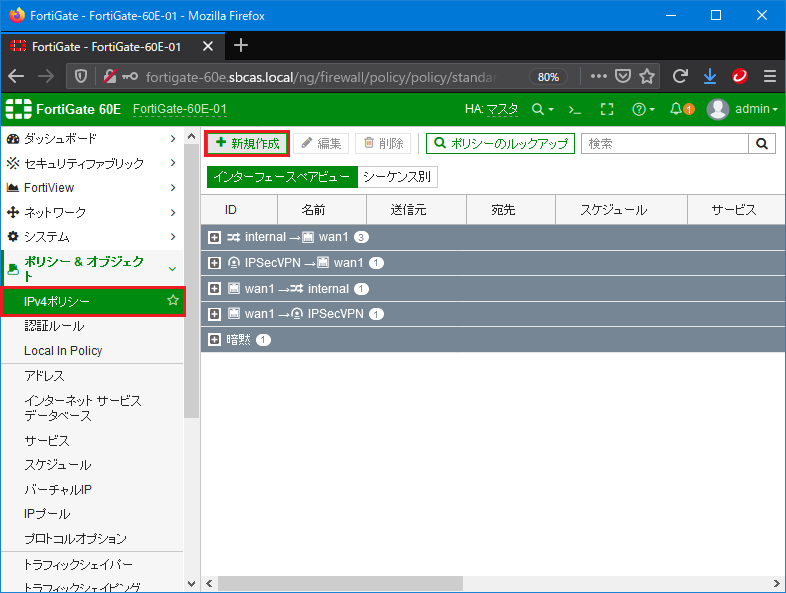786x593 pixels.
Task: Expand システム menu
Action: pos(92,237)
